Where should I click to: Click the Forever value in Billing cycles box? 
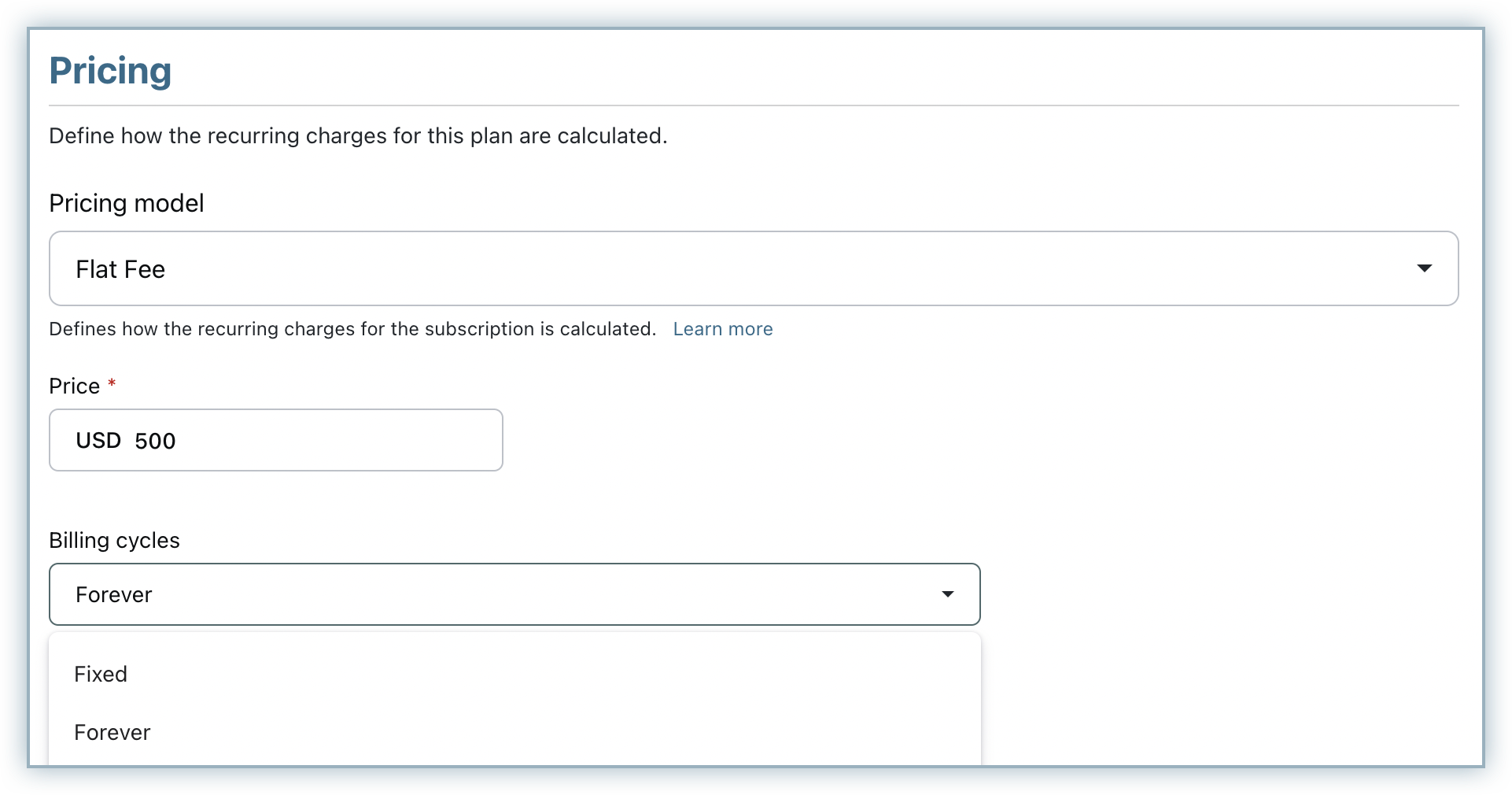click(114, 594)
